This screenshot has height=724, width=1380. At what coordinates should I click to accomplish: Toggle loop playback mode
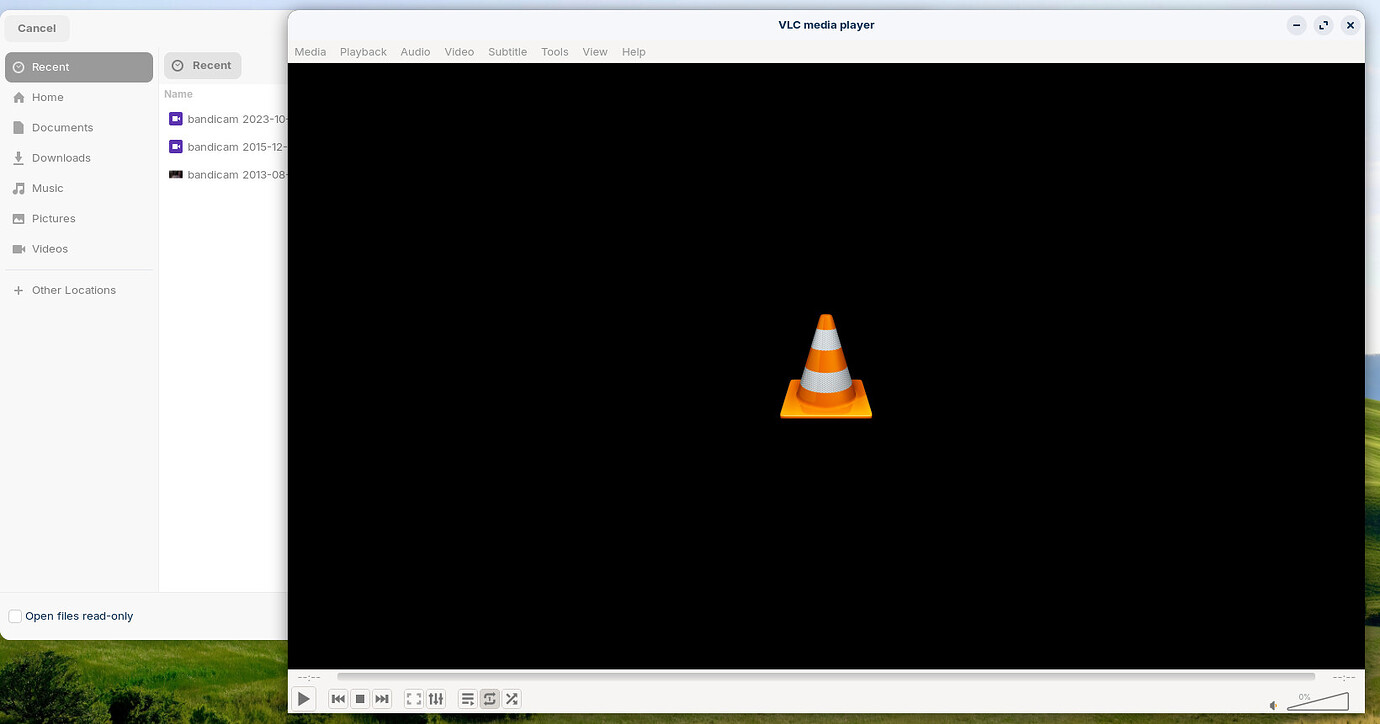point(489,698)
